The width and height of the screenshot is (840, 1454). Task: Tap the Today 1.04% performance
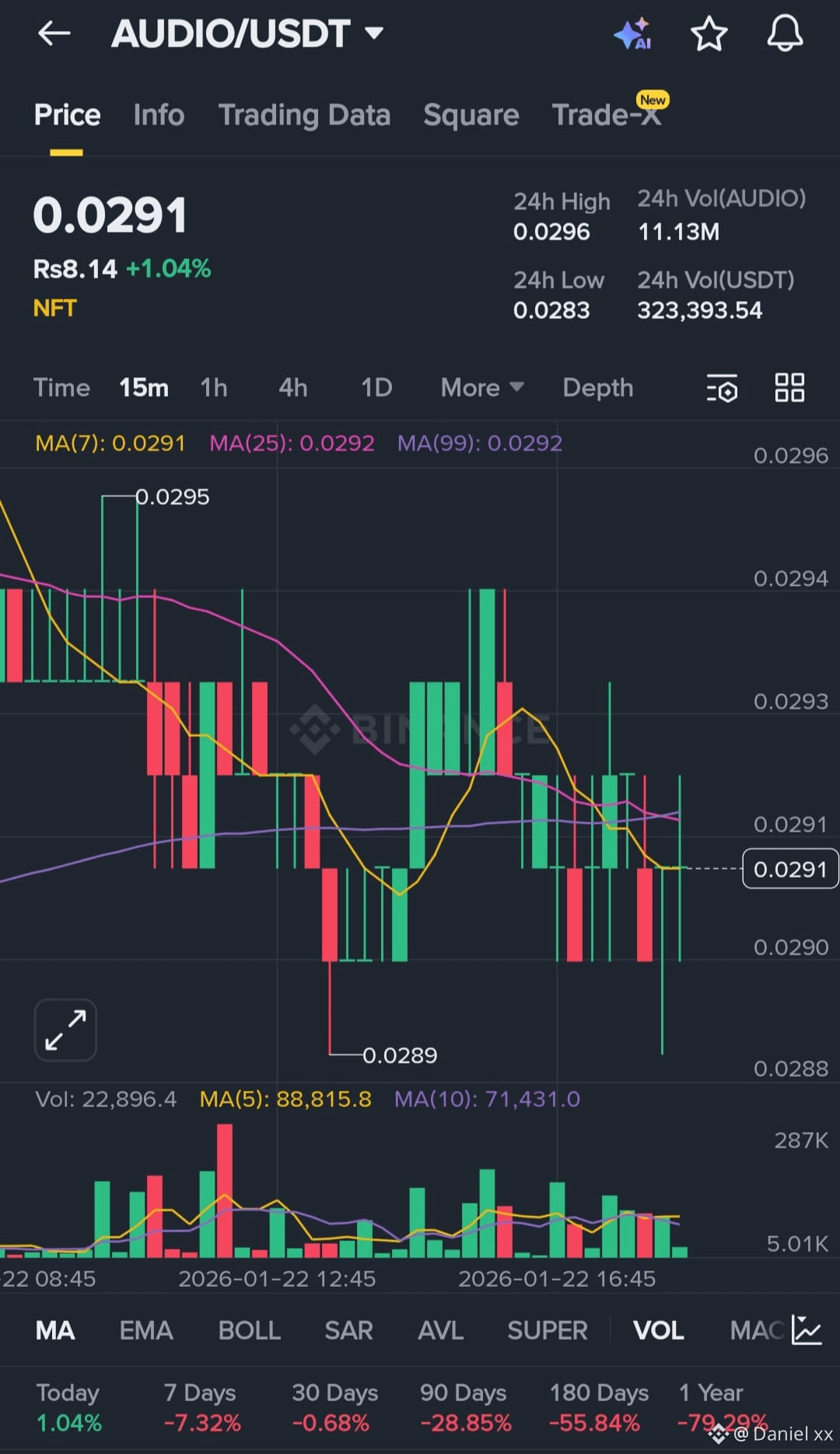[x=69, y=1408]
